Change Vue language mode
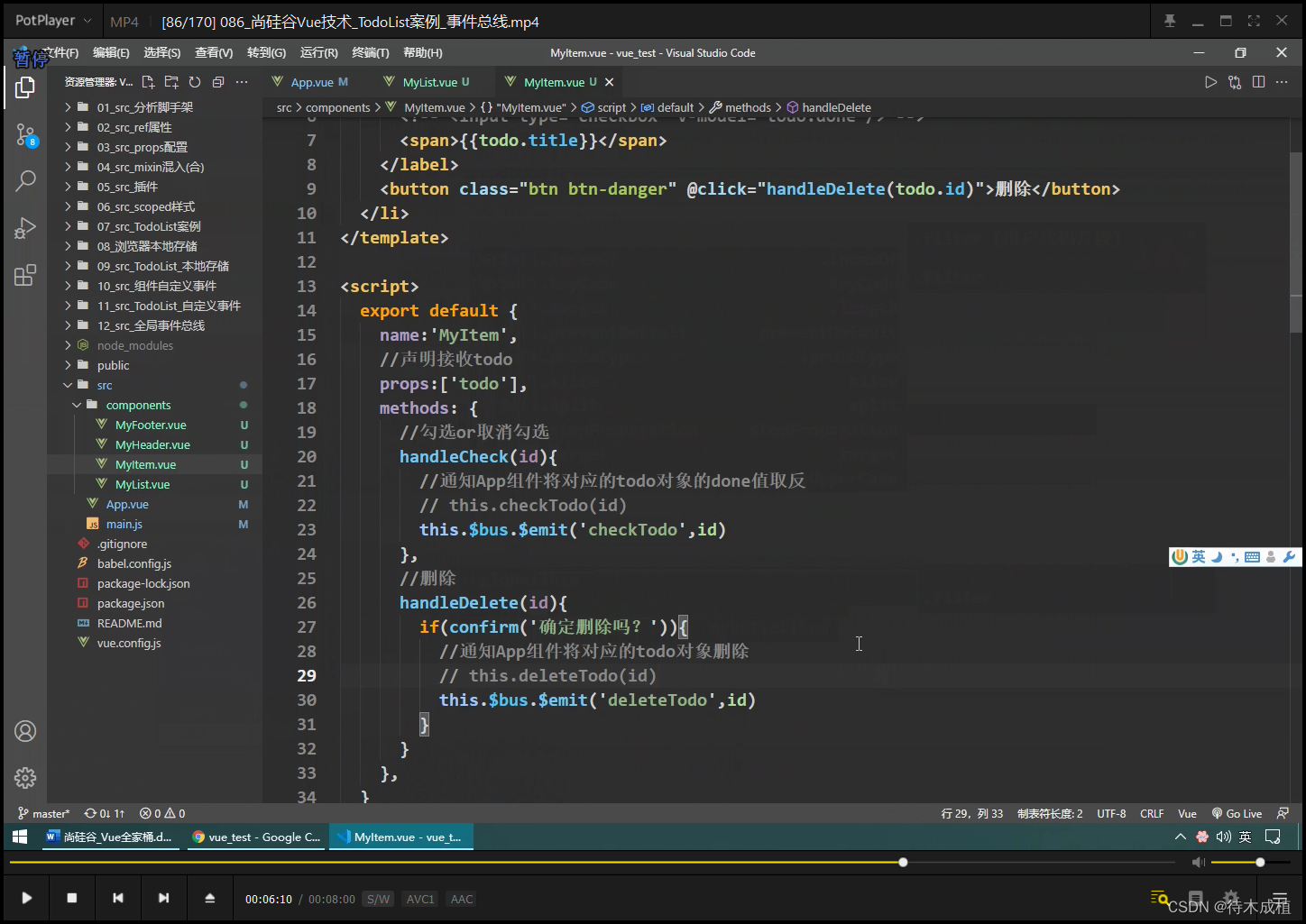1306x924 pixels. click(x=1187, y=813)
